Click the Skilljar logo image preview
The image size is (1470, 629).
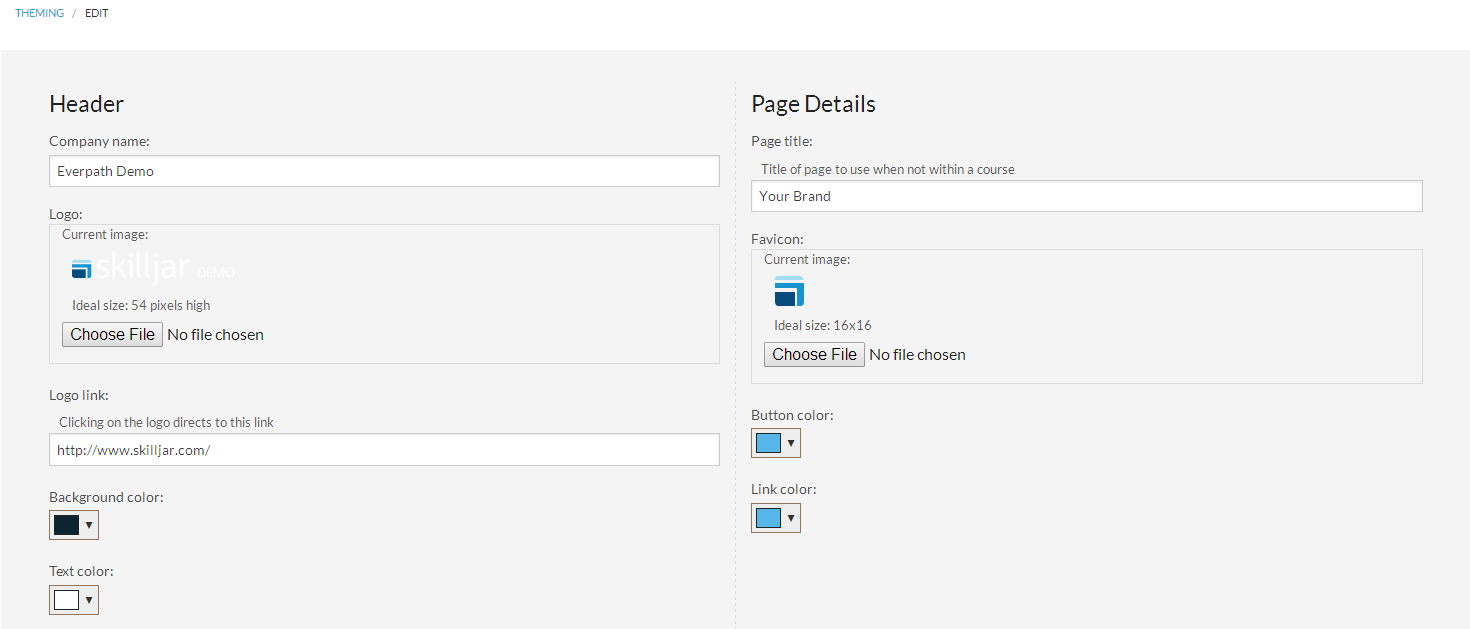point(153,269)
